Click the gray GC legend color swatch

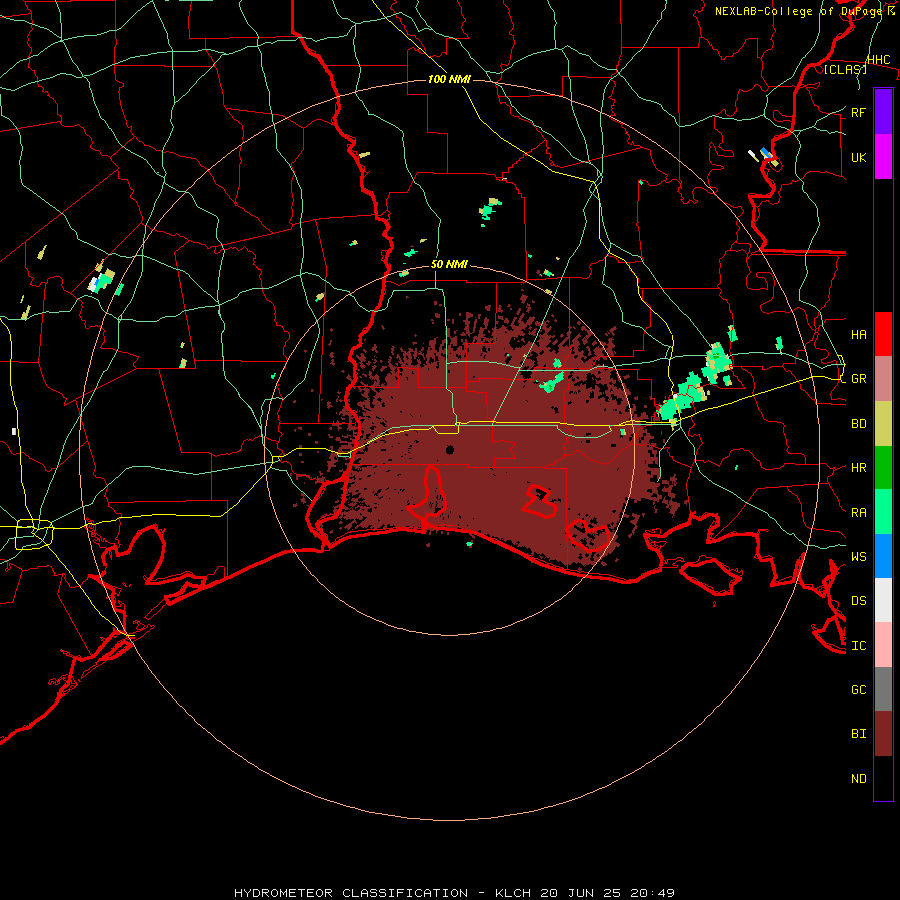(883, 689)
